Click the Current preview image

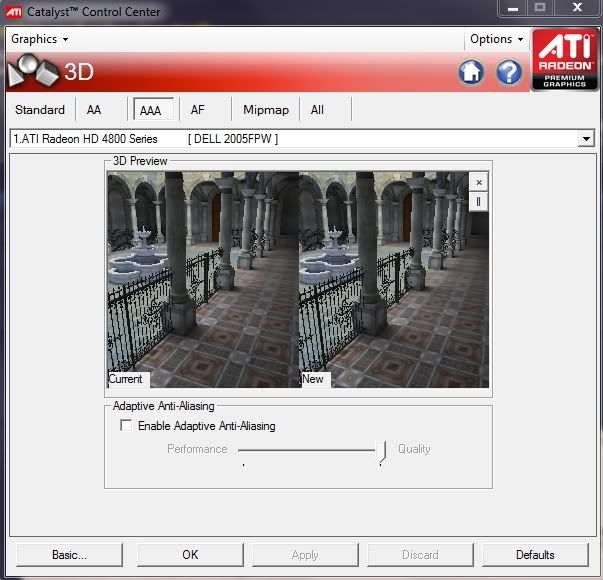click(203, 280)
